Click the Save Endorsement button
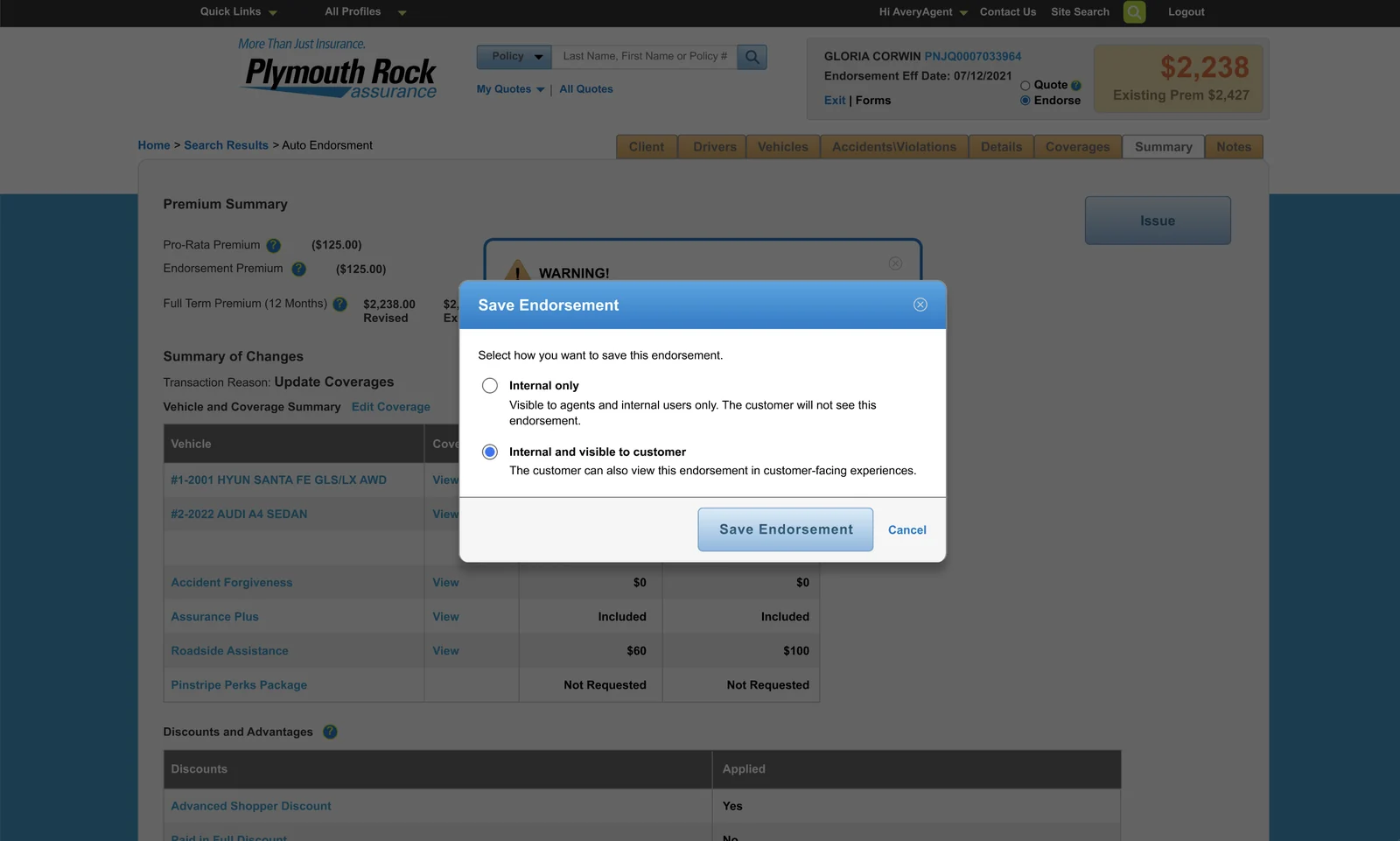1400x841 pixels. point(786,529)
